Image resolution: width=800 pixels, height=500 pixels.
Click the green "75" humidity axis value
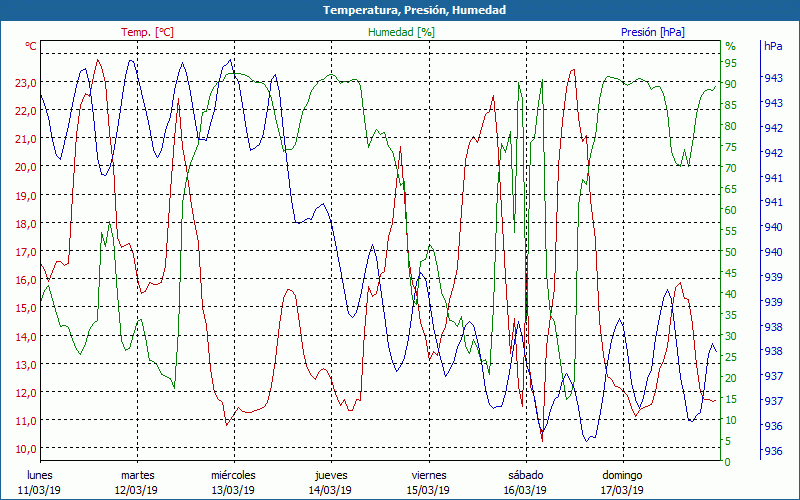(731, 146)
